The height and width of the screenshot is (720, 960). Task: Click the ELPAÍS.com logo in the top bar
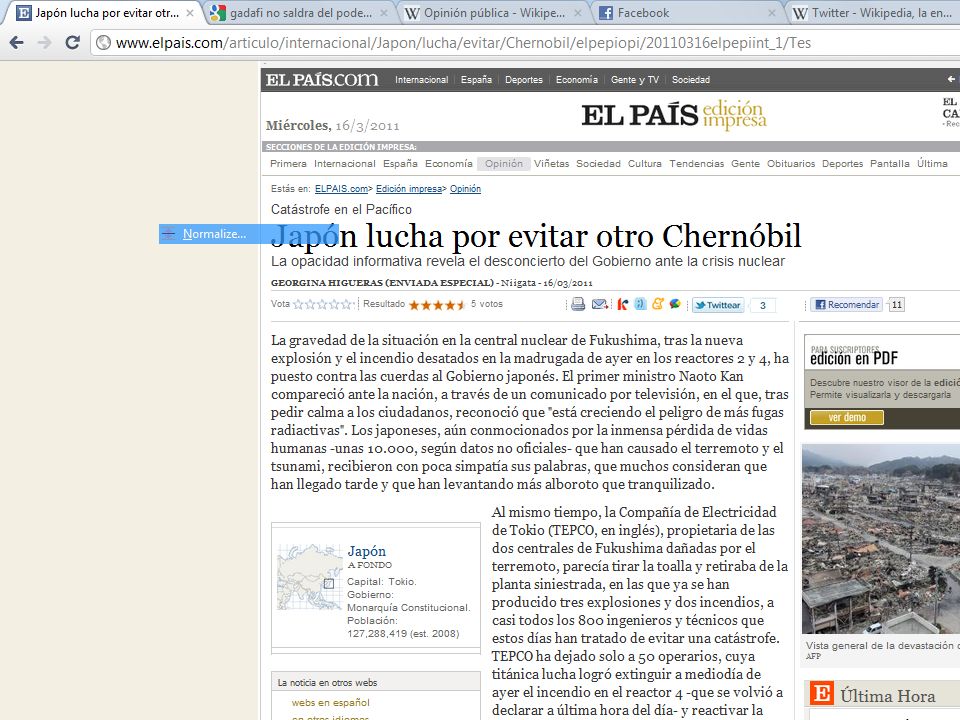322,80
